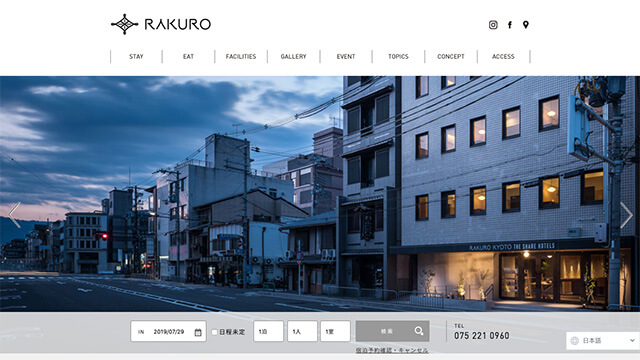Open the 1泊 nights selector
The height and width of the screenshot is (360, 640).
click(268, 331)
